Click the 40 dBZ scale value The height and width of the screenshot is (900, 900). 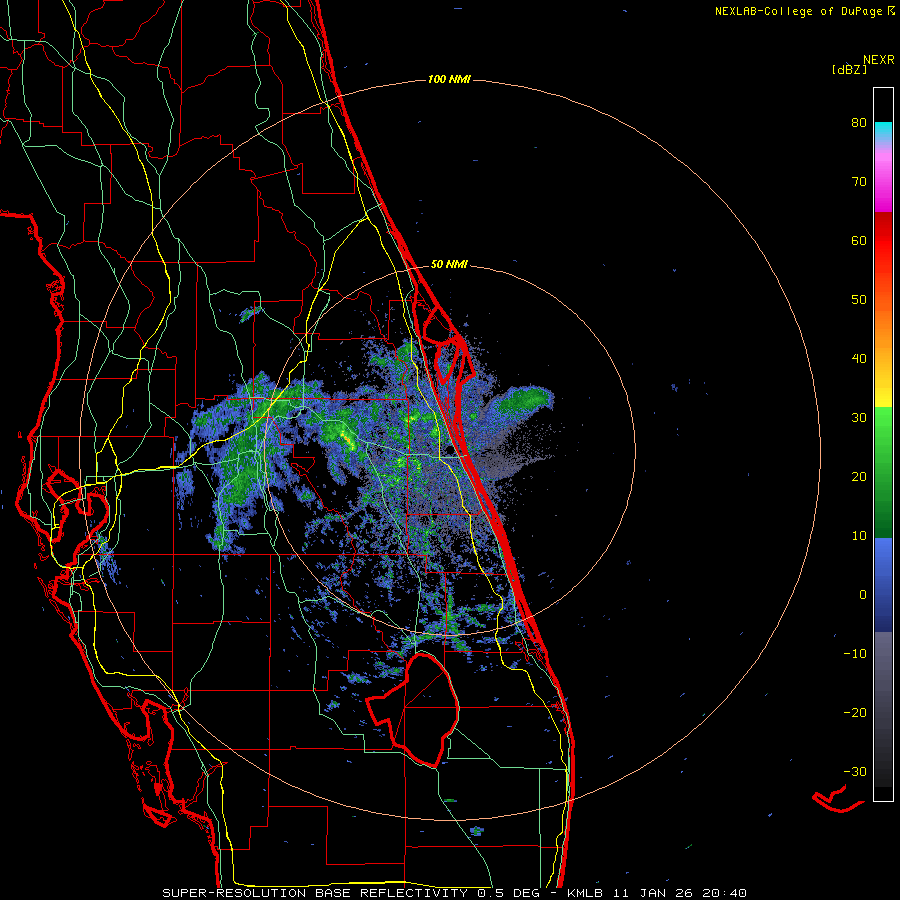[859, 359]
